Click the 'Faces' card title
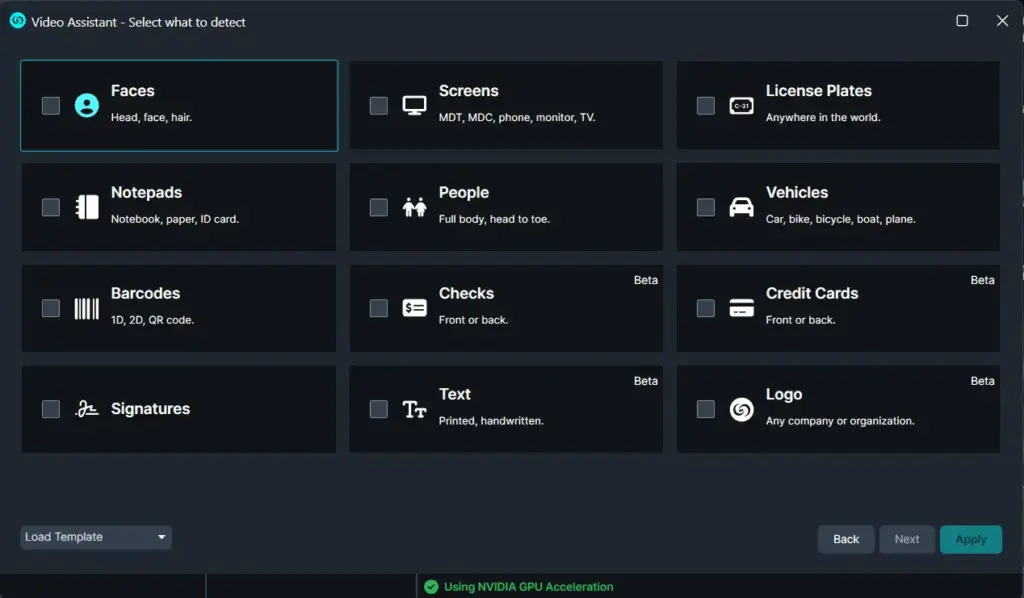 pyautogui.click(x=133, y=91)
